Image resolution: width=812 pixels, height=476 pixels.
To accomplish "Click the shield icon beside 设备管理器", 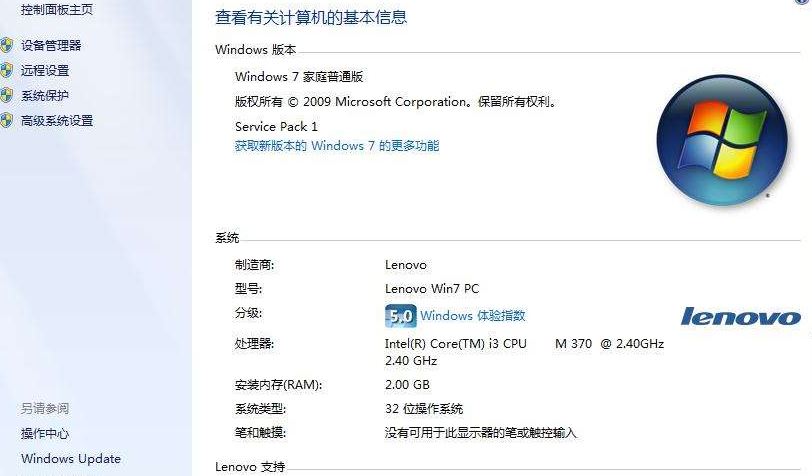I will [x=6, y=45].
